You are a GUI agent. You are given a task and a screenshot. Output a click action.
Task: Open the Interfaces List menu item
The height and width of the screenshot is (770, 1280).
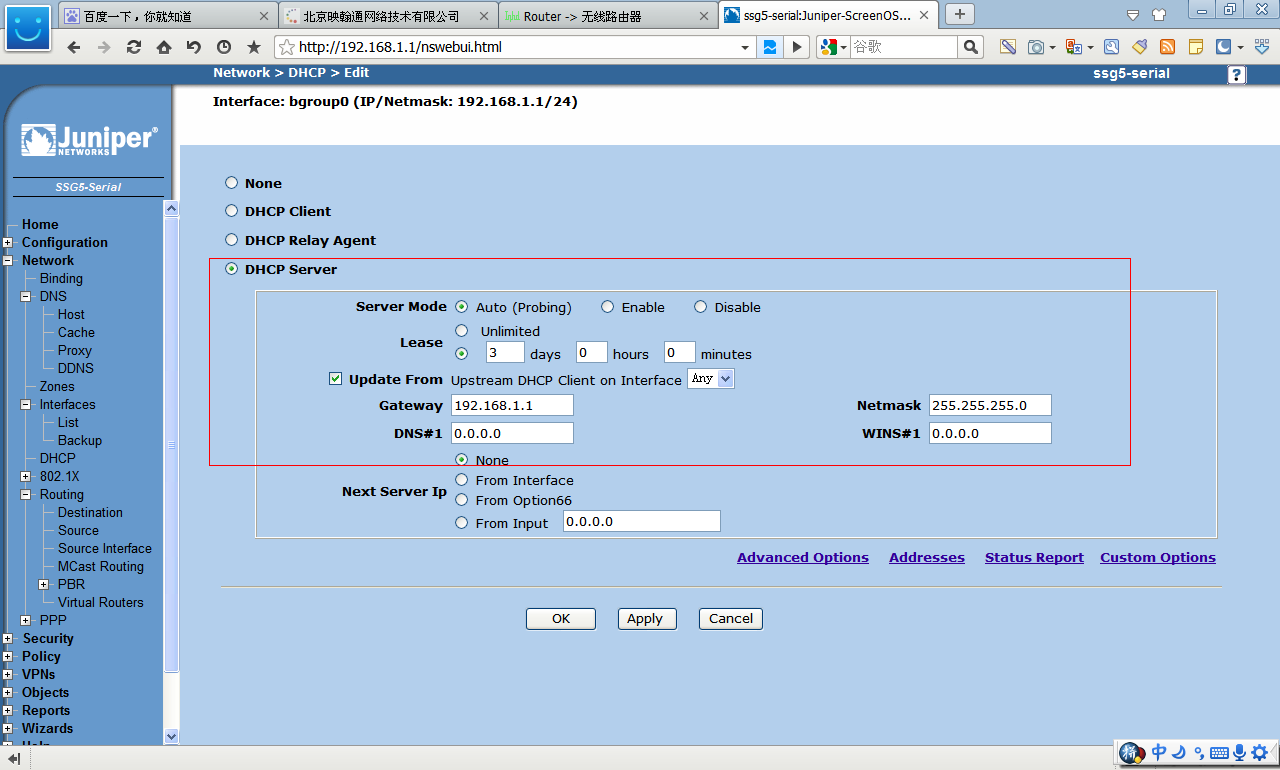pyautogui.click(x=68, y=423)
